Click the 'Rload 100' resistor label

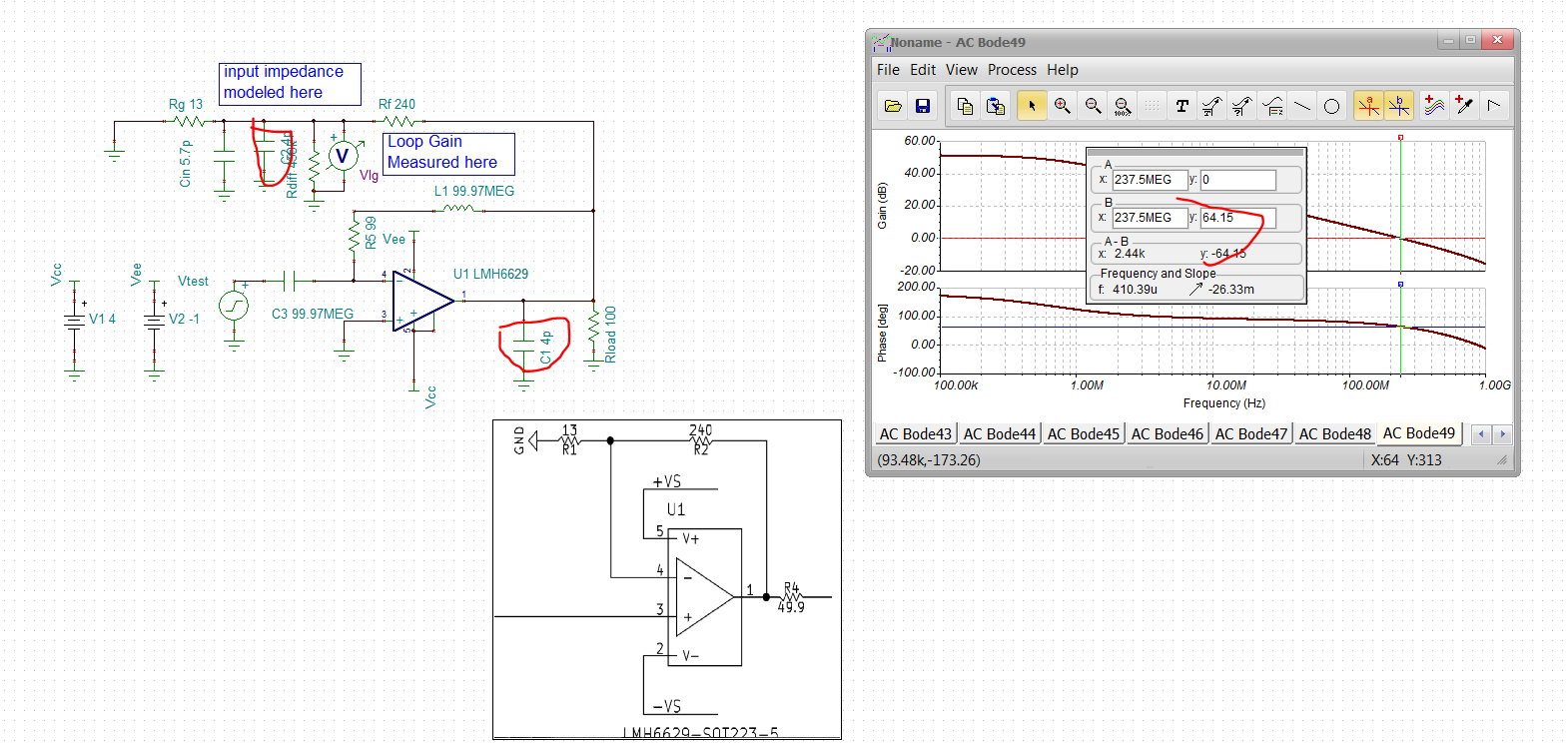coord(610,335)
